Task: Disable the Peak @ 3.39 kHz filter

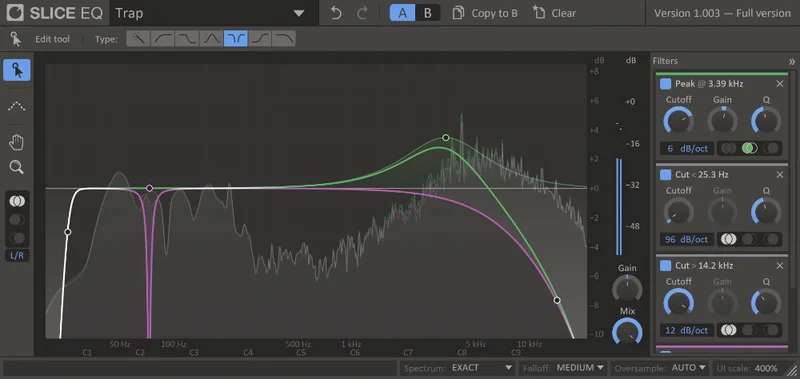Action: point(665,84)
